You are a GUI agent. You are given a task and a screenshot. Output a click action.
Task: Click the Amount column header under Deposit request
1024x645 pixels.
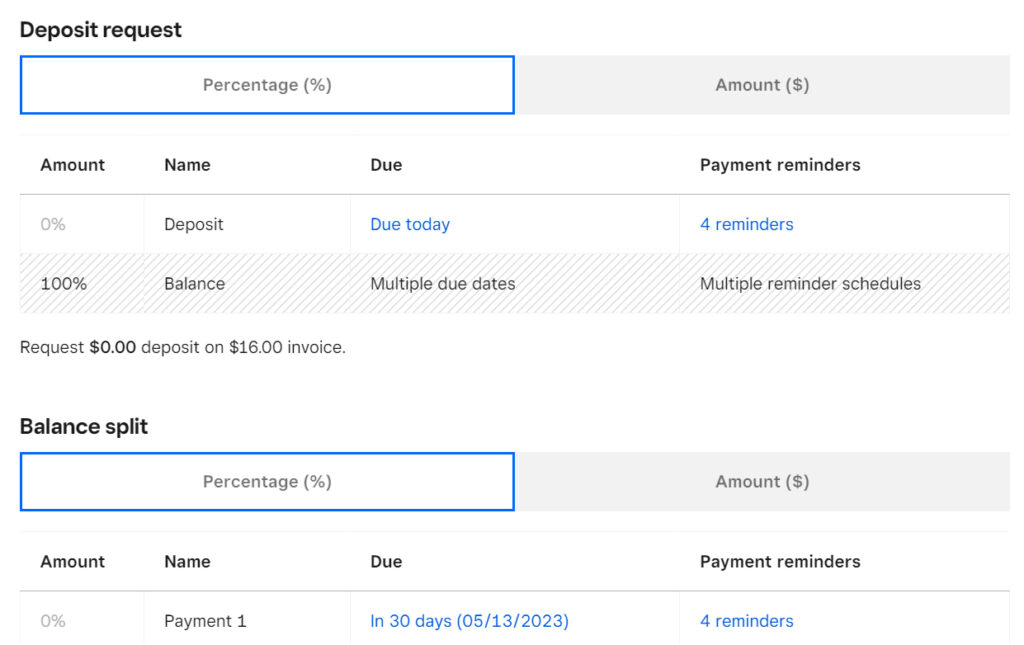[73, 164]
